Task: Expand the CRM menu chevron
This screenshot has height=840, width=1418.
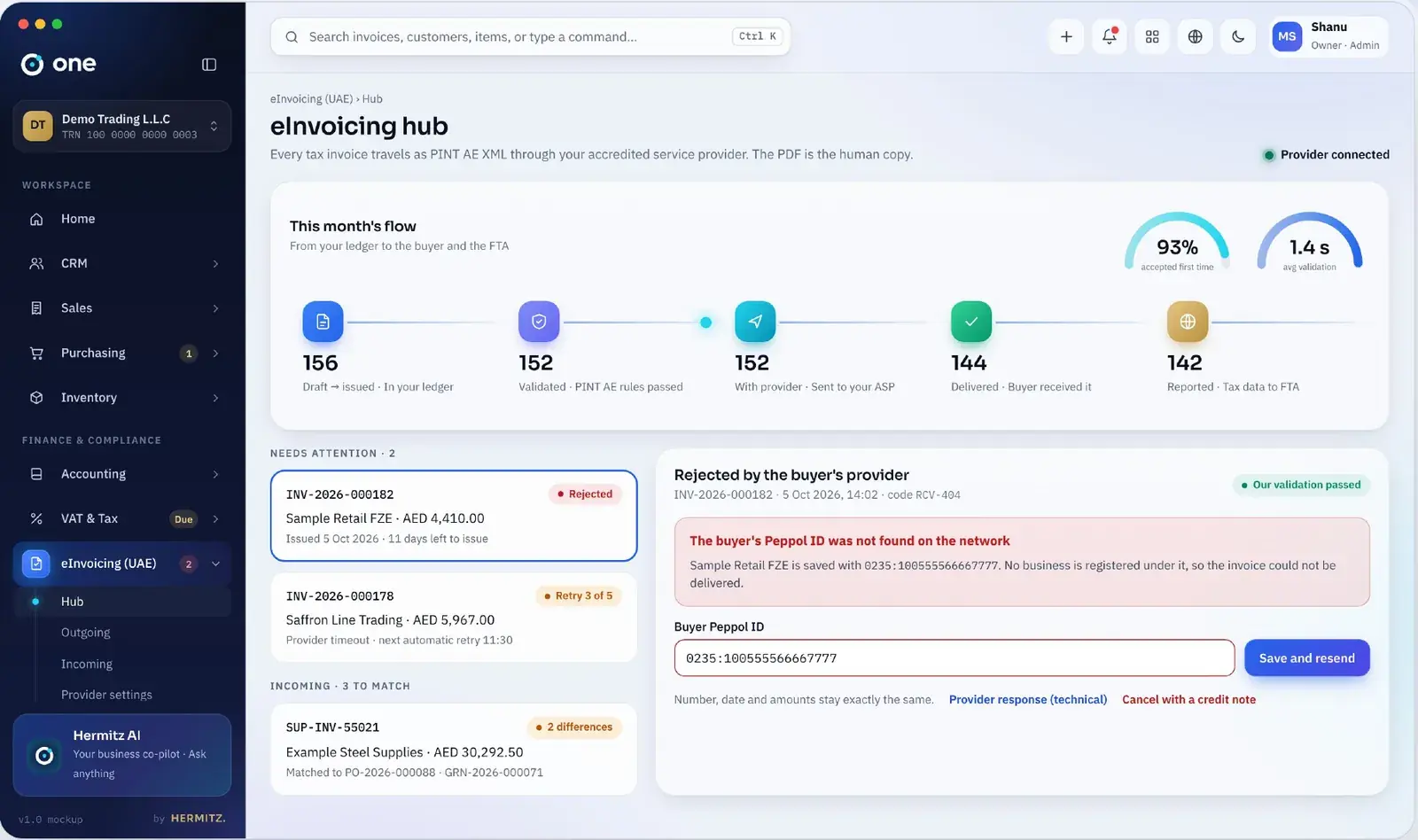Action: 215,264
